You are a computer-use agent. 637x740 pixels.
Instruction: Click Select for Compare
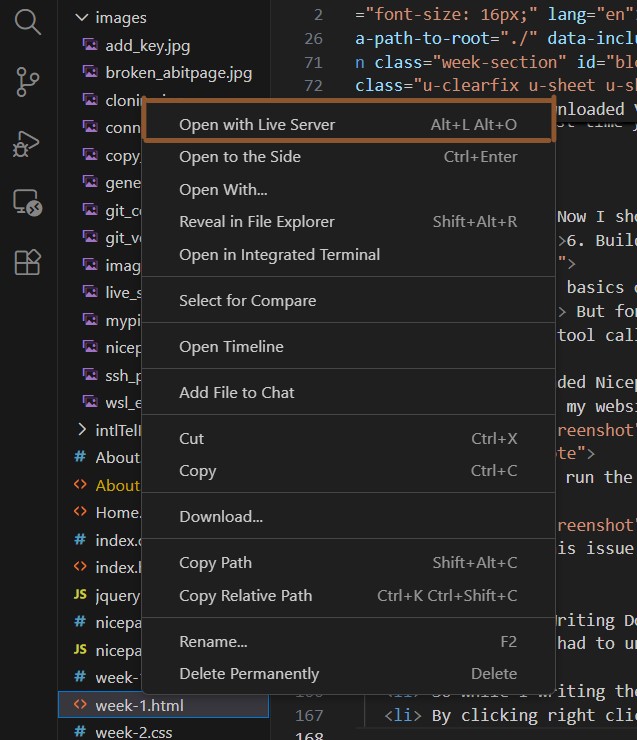(348, 300)
